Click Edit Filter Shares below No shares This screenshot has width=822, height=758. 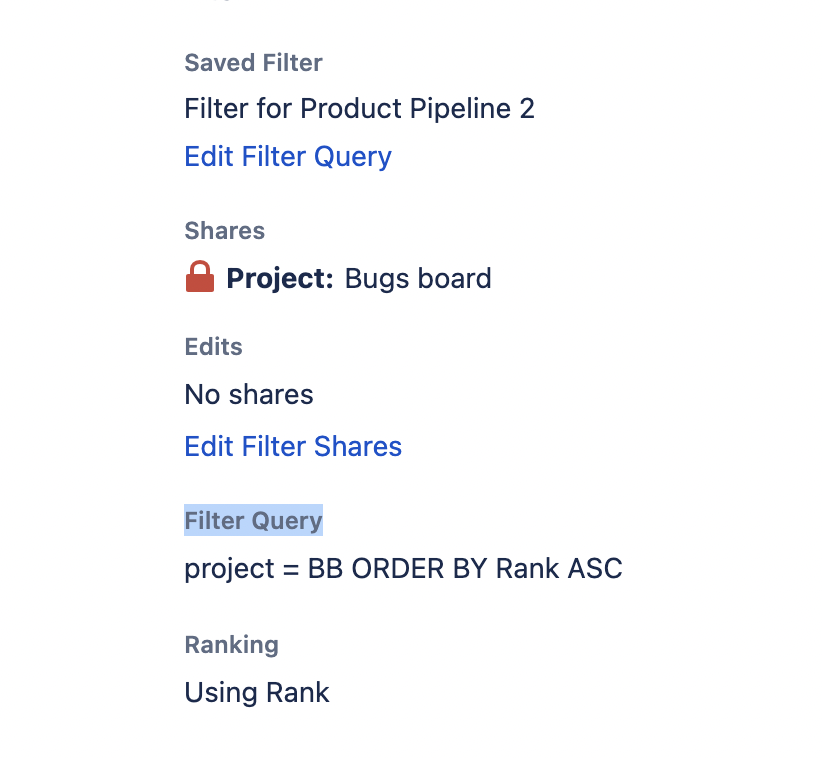point(292,446)
